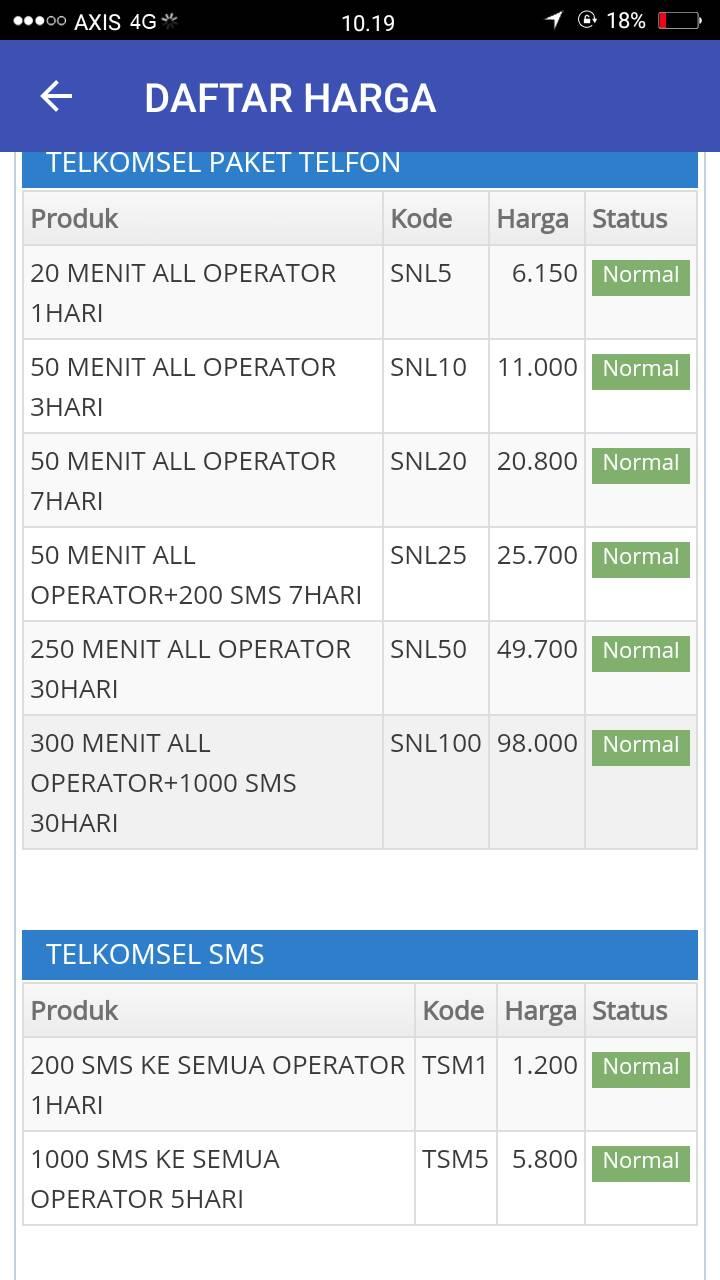This screenshot has width=720, height=1280.
Task: Tap the signal strength dots
Action: [39, 21]
